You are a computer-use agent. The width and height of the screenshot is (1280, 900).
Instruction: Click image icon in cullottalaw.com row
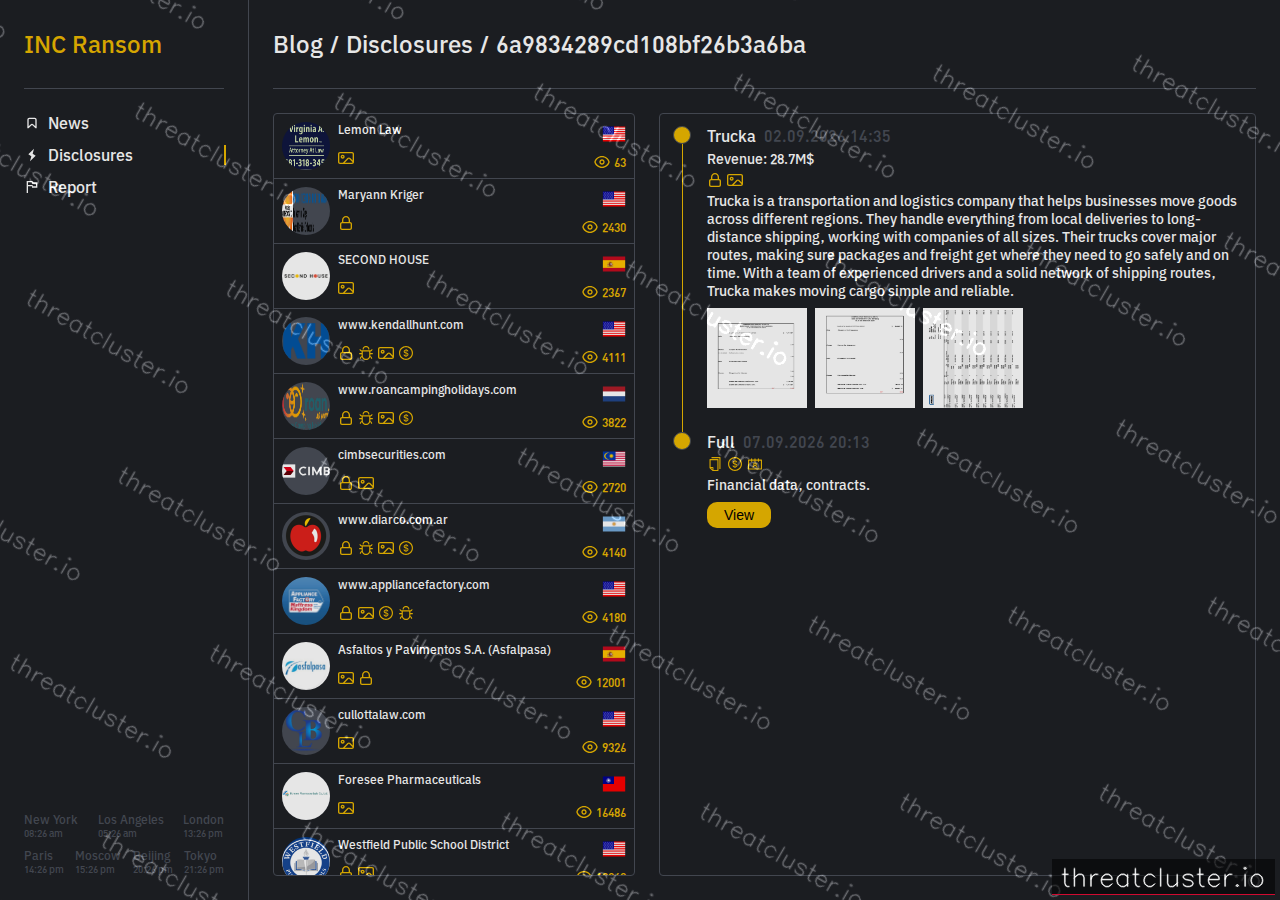point(346,743)
